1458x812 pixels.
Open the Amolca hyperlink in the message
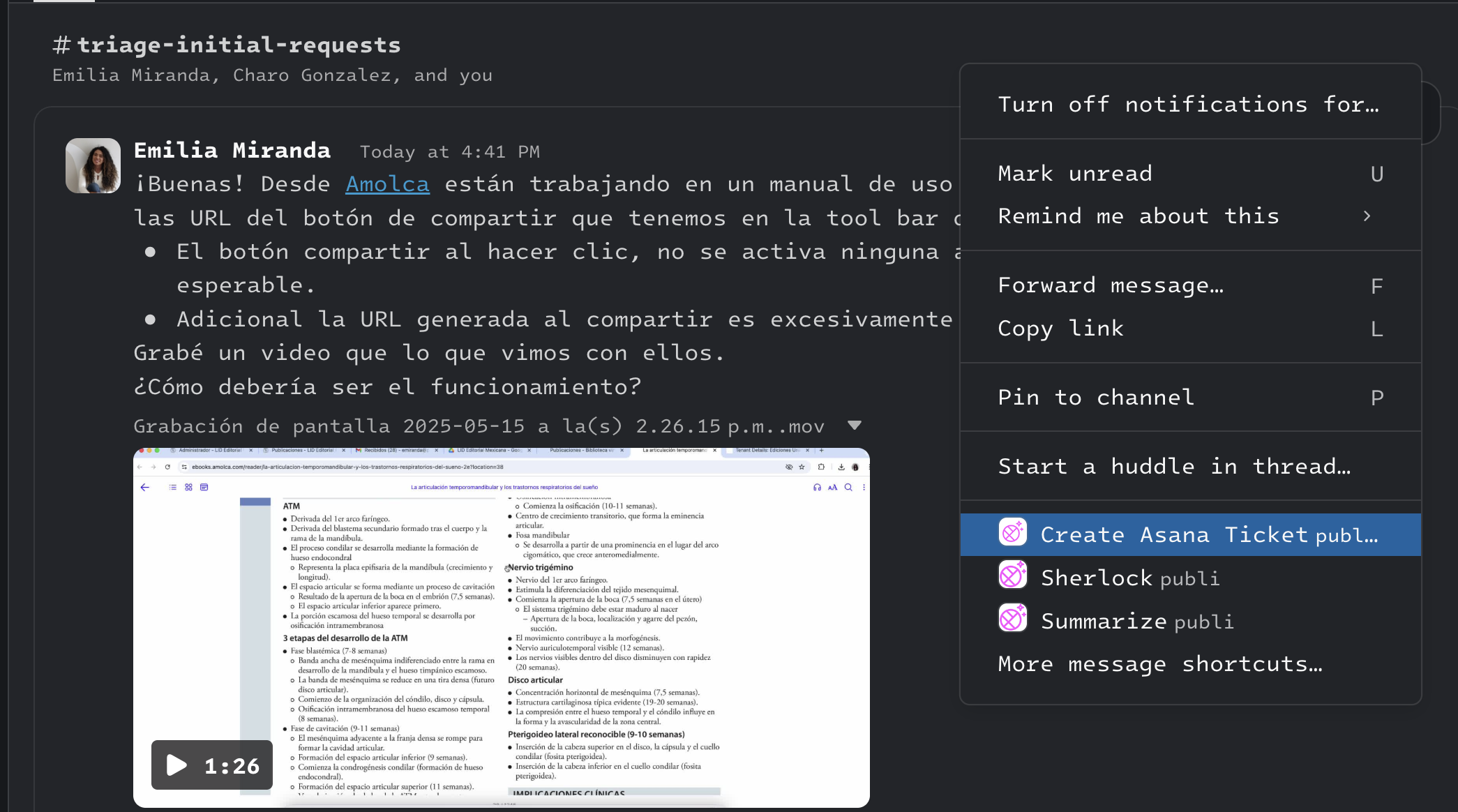pos(387,183)
